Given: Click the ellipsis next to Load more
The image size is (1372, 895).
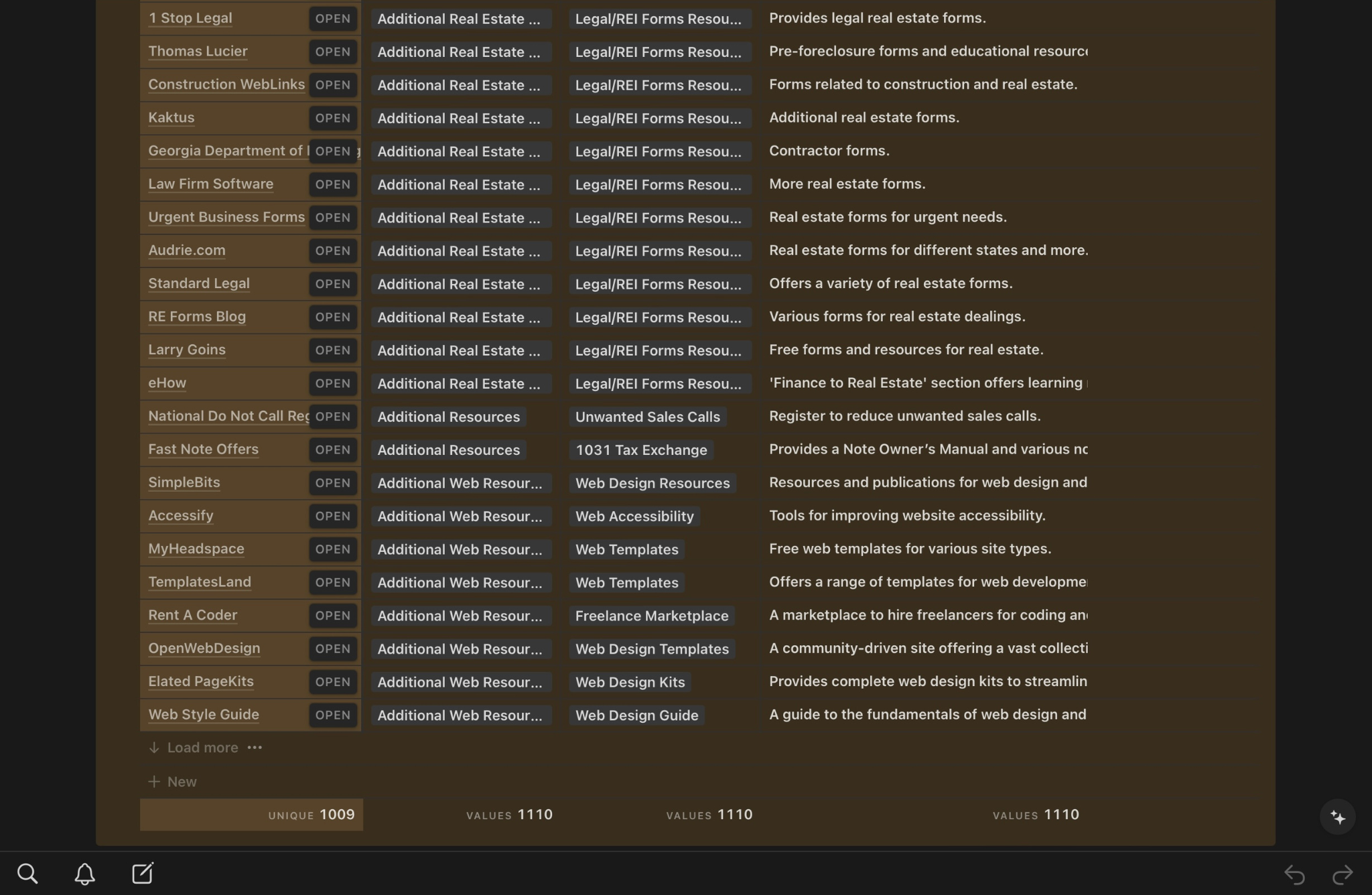Looking at the screenshot, I should pyautogui.click(x=255, y=748).
